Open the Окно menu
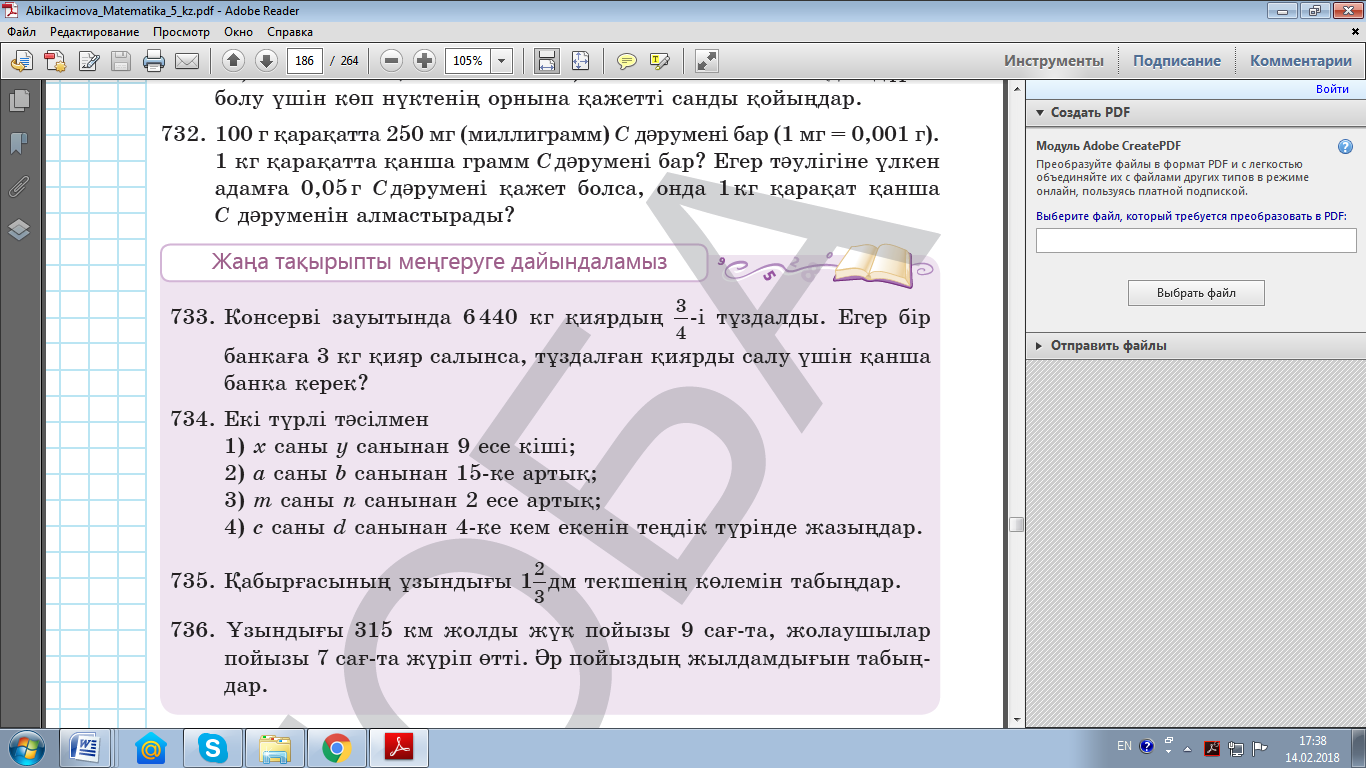The image size is (1366, 768). coord(238,32)
